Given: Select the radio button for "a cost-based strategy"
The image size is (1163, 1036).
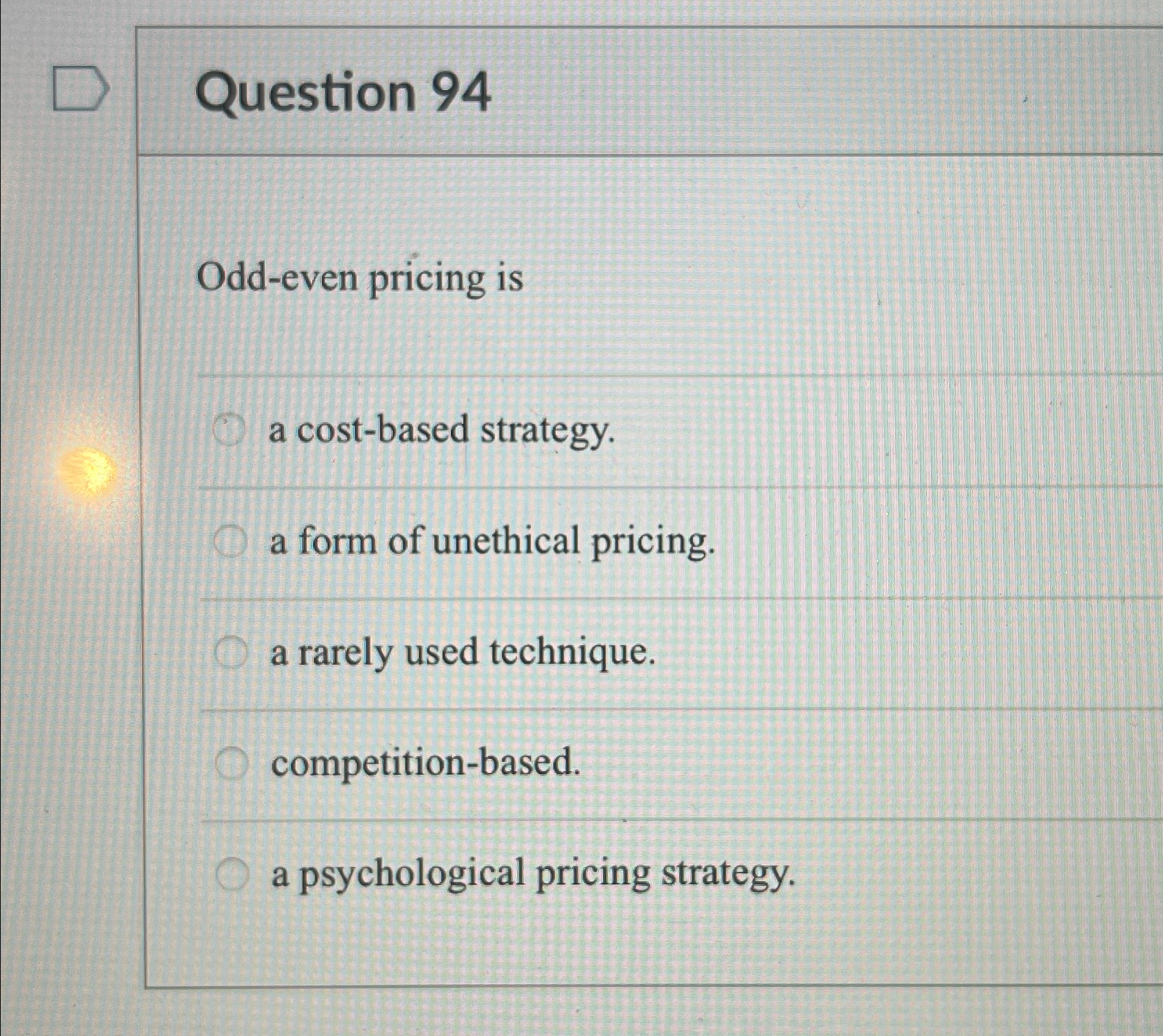Looking at the screenshot, I should click(x=230, y=429).
